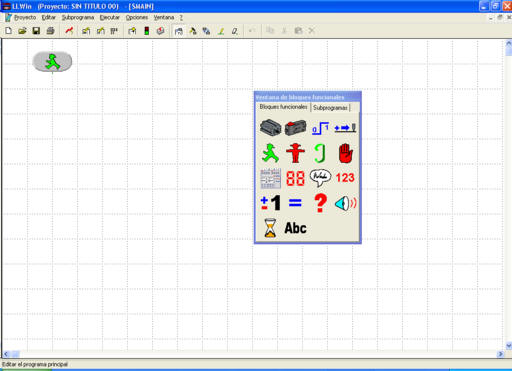
Task: Pick the red hand stop block
Action: pos(345,153)
